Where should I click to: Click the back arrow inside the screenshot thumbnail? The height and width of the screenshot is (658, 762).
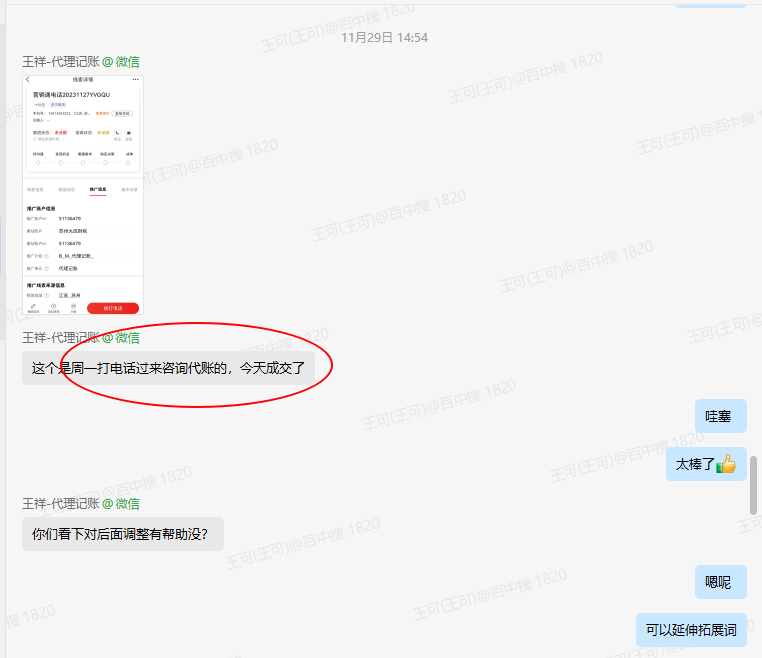(x=28, y=80)
